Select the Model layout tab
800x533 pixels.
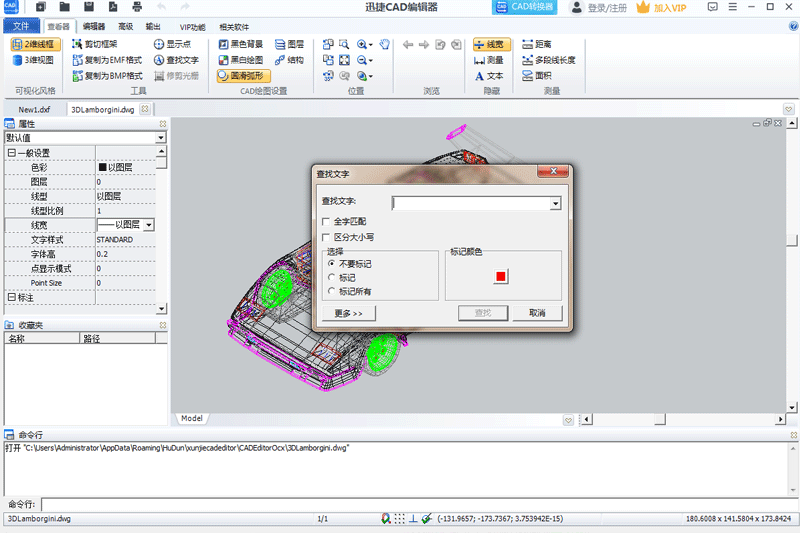pyautogui.click(x=192, y=418)
